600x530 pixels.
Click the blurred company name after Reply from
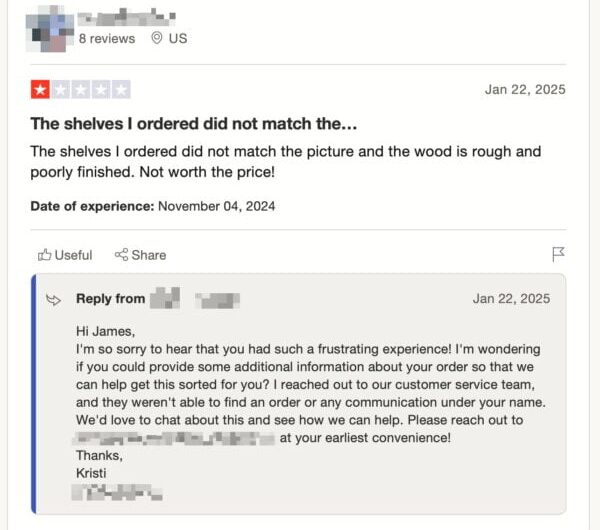[x=195, y=299]
